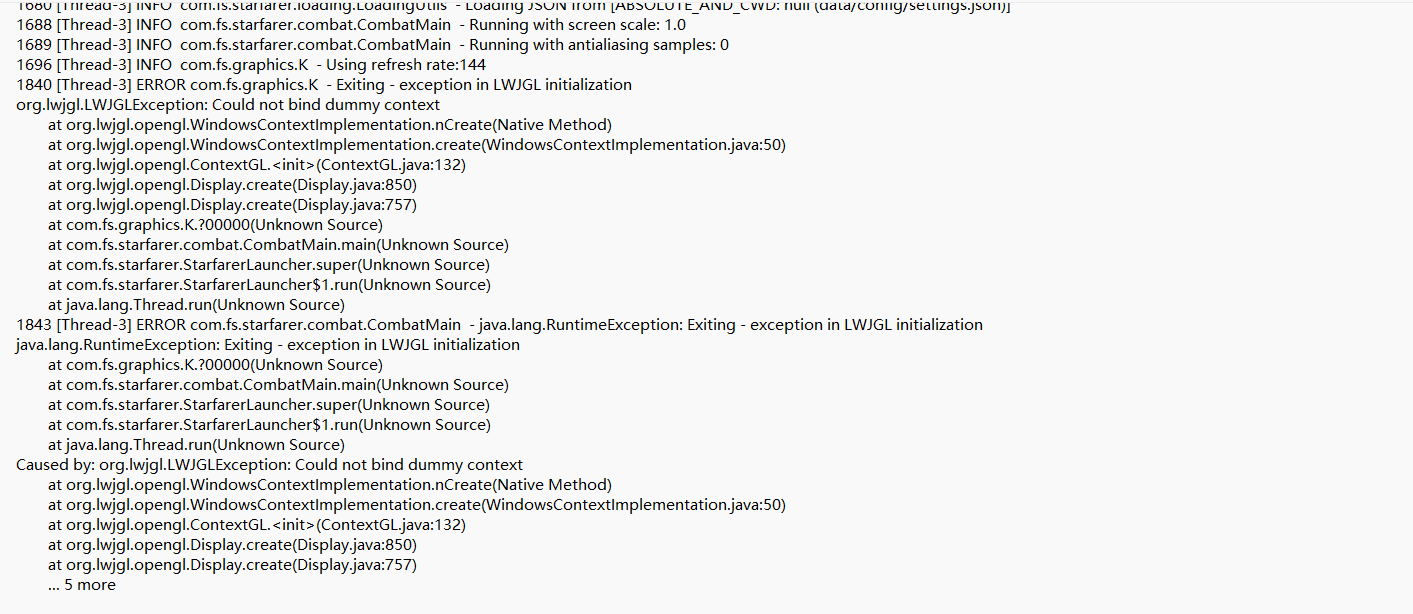Click the 1840 ERROR com.fs.graphics.K line
The height and width of the screenshot is (614, 1413).
click(324, 85)
